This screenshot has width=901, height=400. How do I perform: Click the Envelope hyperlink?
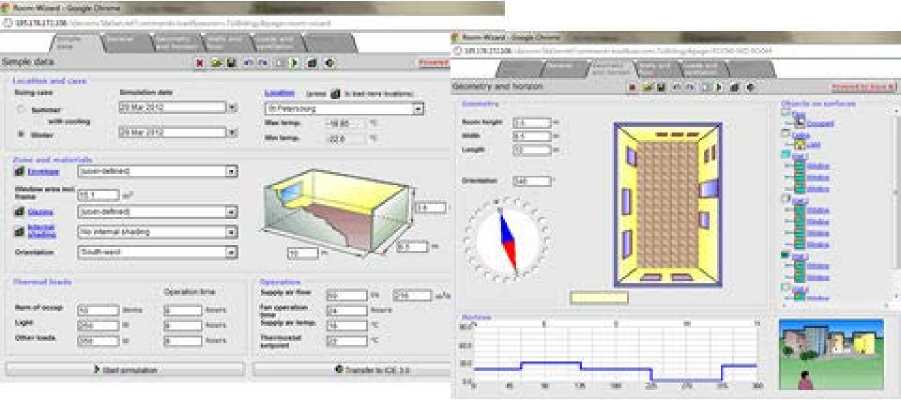[44, 171]
